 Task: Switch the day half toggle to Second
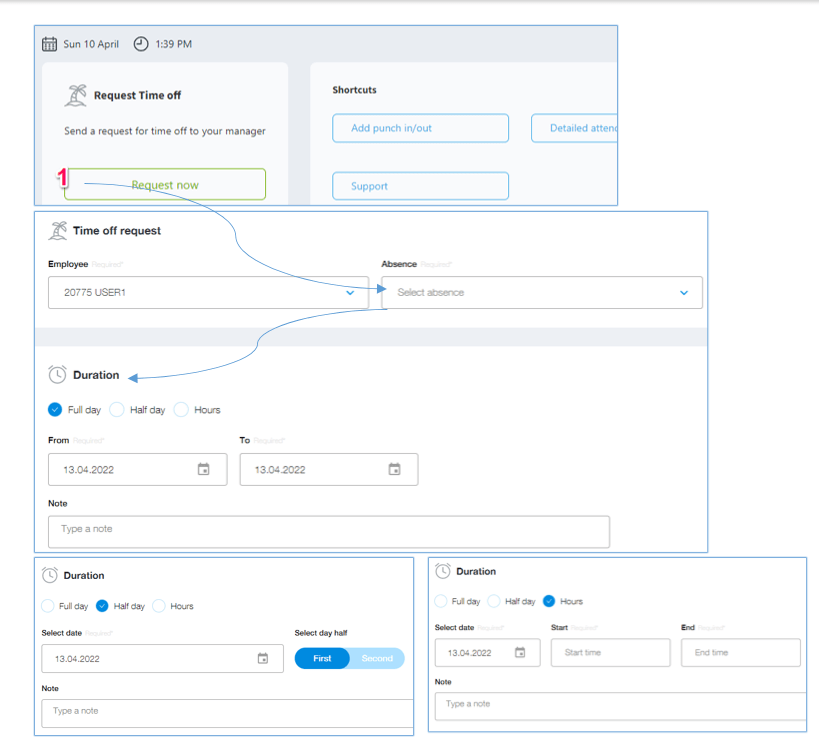click(x=380, y=658)
